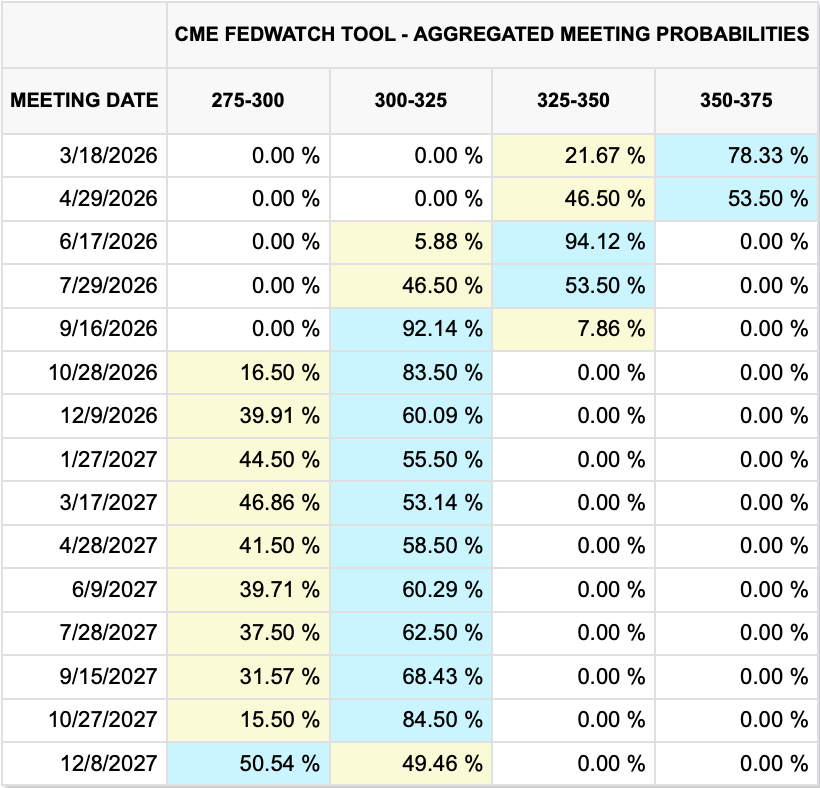Click the MEETING DATE header cell
The image size is (820, 788).
(x=84, y=100)
